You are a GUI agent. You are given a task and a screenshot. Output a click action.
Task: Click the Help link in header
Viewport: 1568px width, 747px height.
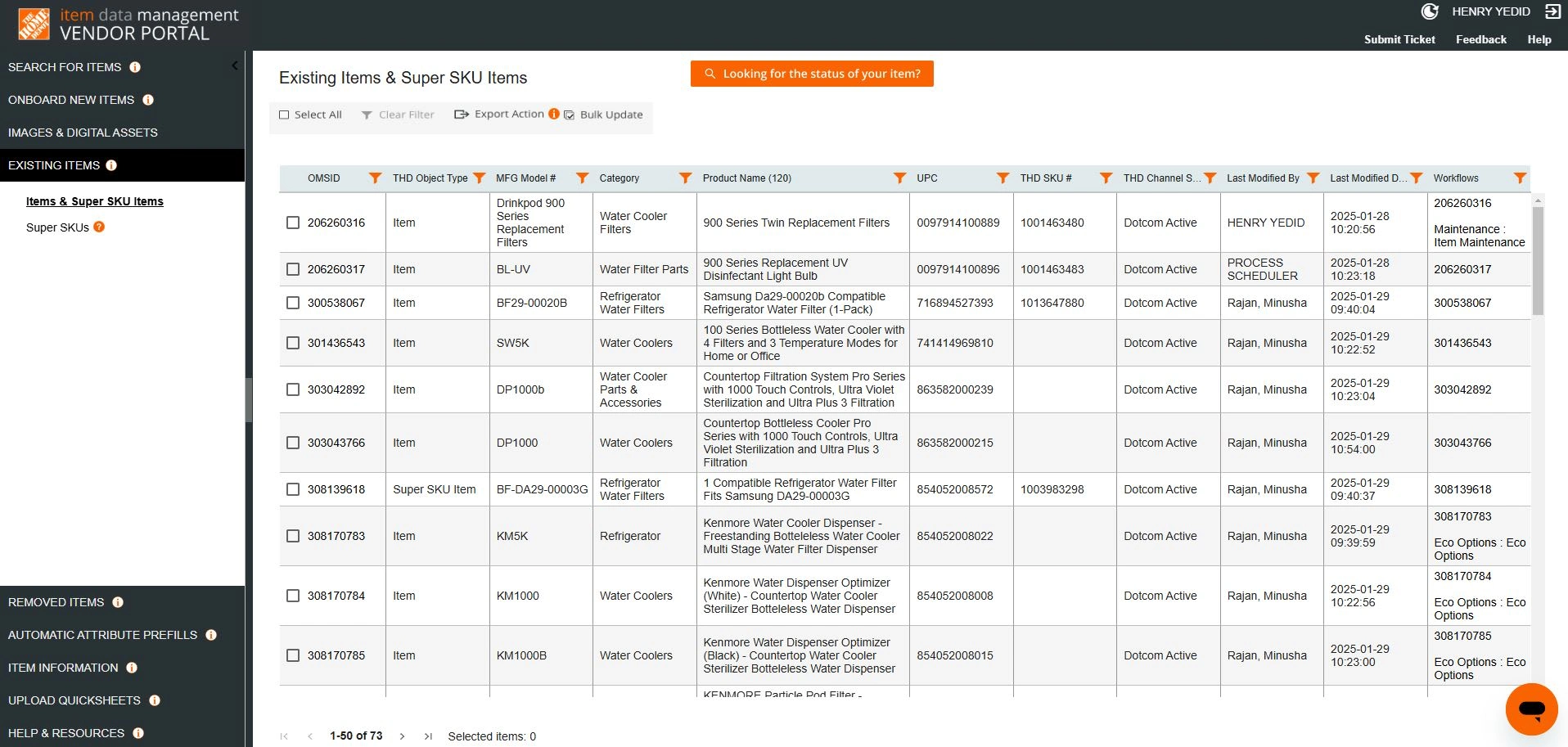pyautogui.click(x=1539, y=39)
